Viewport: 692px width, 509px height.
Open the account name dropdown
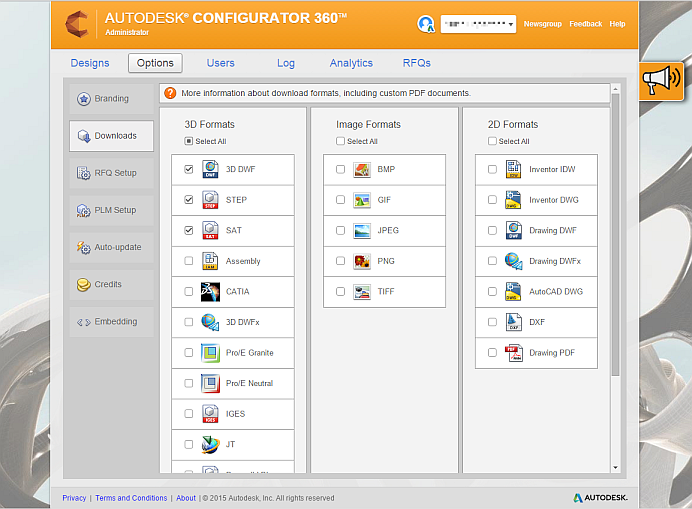478,24
